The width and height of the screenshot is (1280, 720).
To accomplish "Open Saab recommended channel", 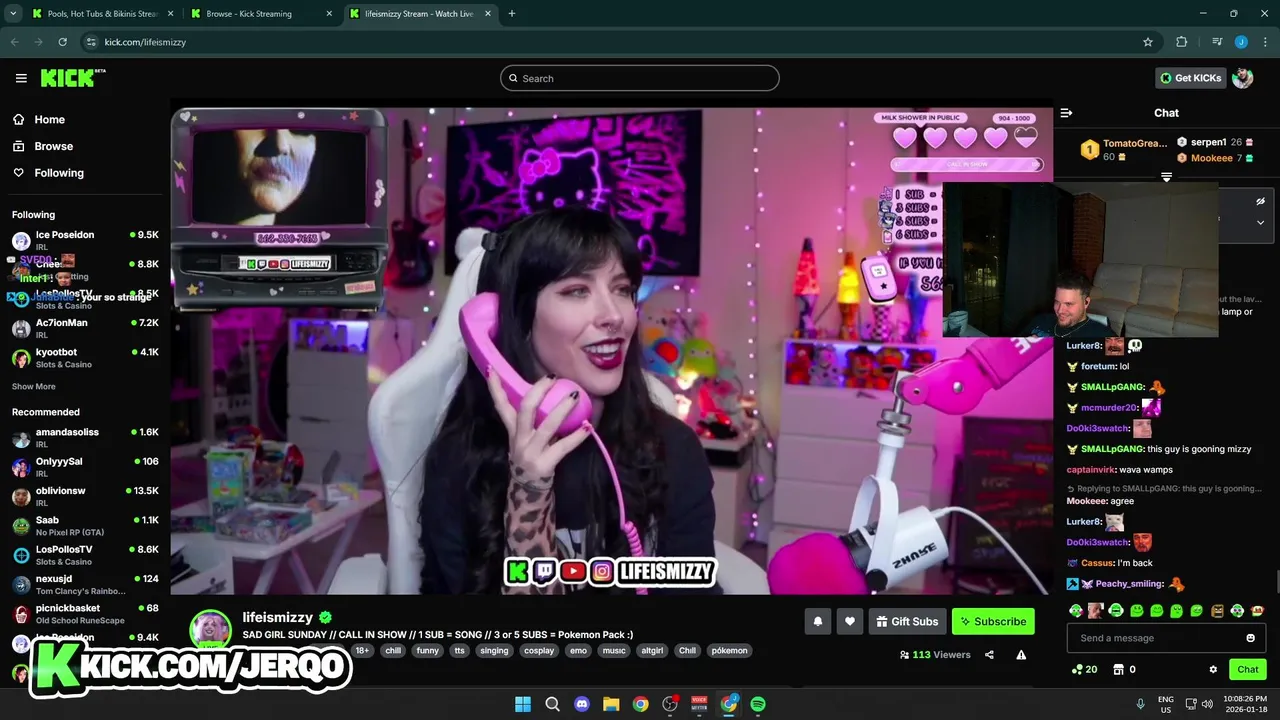I will click(x=85, y=525).
